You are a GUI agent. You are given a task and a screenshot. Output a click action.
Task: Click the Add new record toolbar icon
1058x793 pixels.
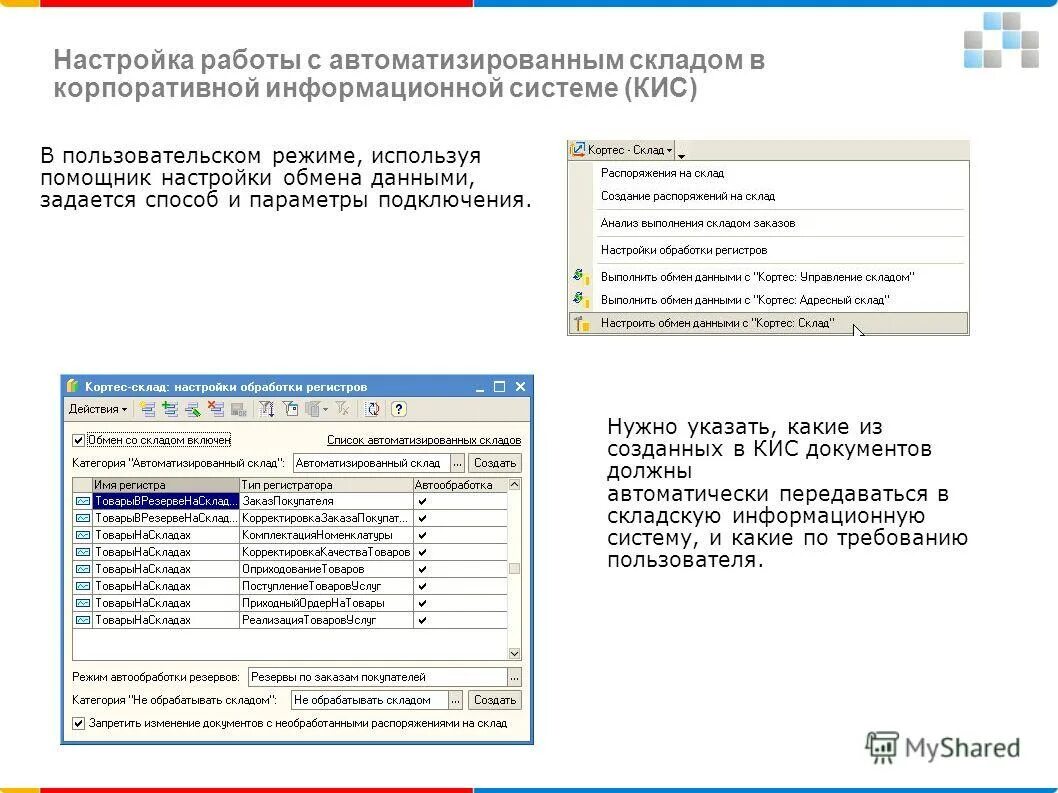coord(148,409)
